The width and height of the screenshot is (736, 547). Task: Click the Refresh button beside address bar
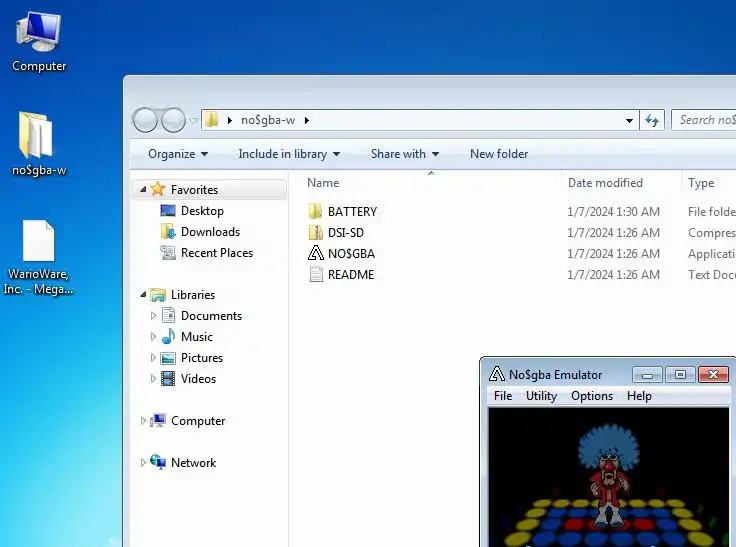(x=652, y=120)
